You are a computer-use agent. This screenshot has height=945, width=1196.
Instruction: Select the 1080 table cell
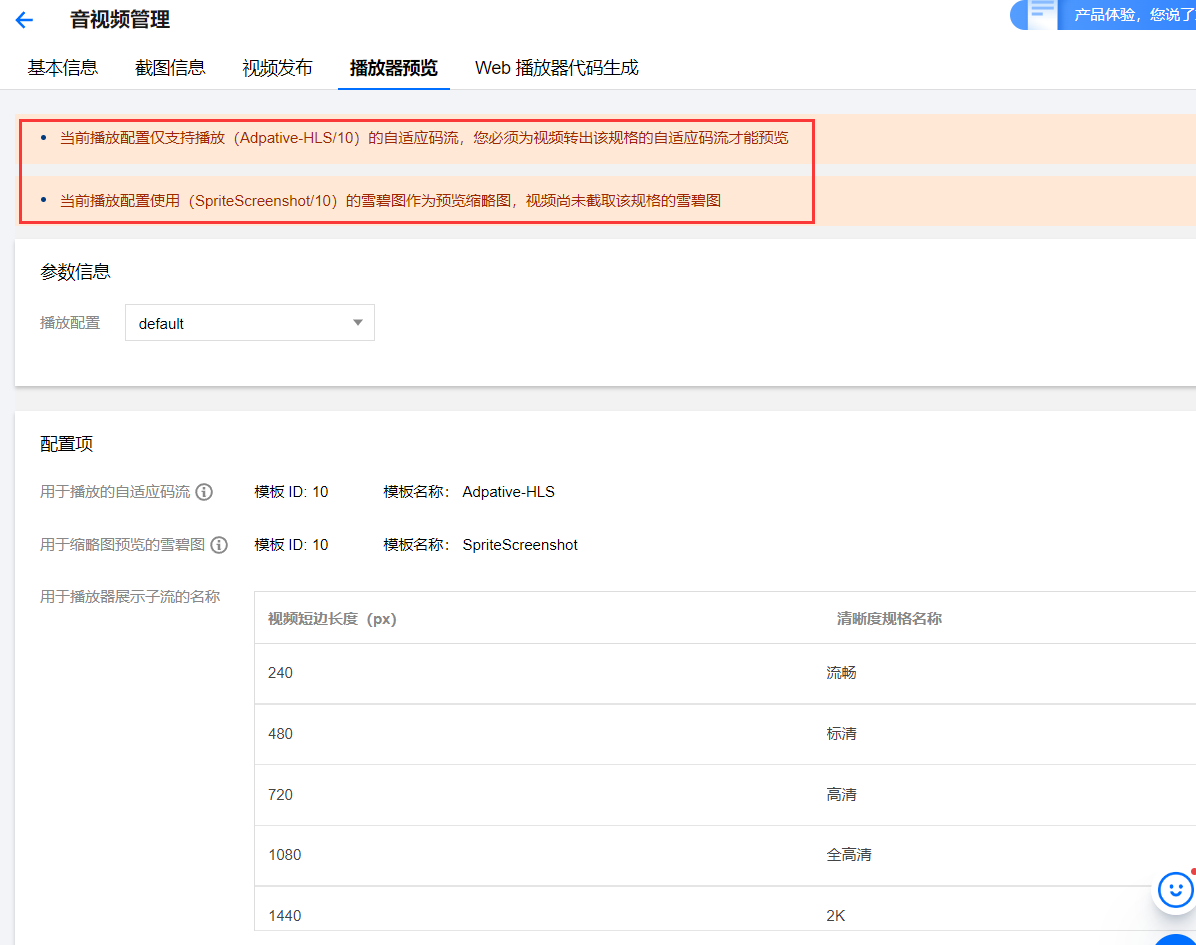pyautogui.click(x=285, y=855)
